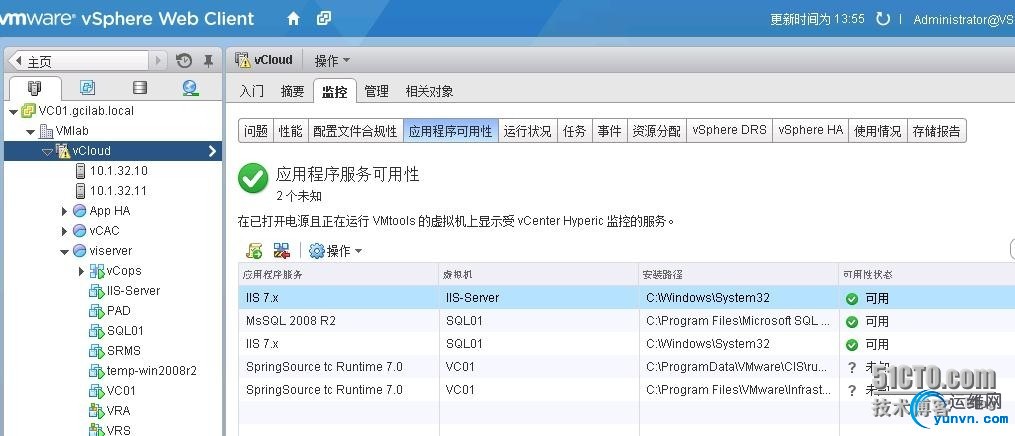Switch to the vSphere HA sub-tab
Viewport: 1015px width, 436px height.
click(x=810, y=131)
